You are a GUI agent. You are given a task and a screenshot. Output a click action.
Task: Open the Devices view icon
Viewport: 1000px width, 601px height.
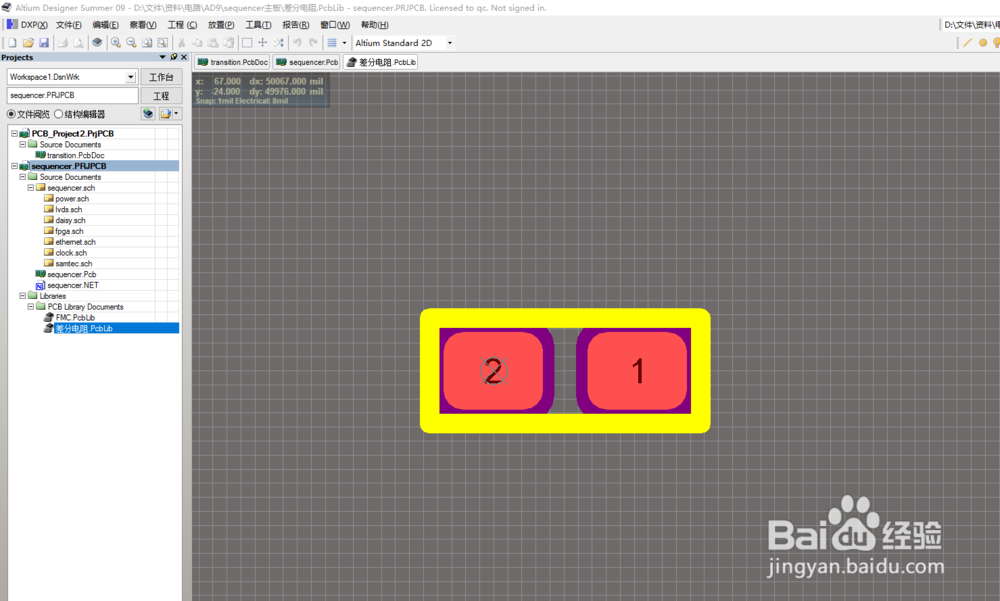click(97, 43)
